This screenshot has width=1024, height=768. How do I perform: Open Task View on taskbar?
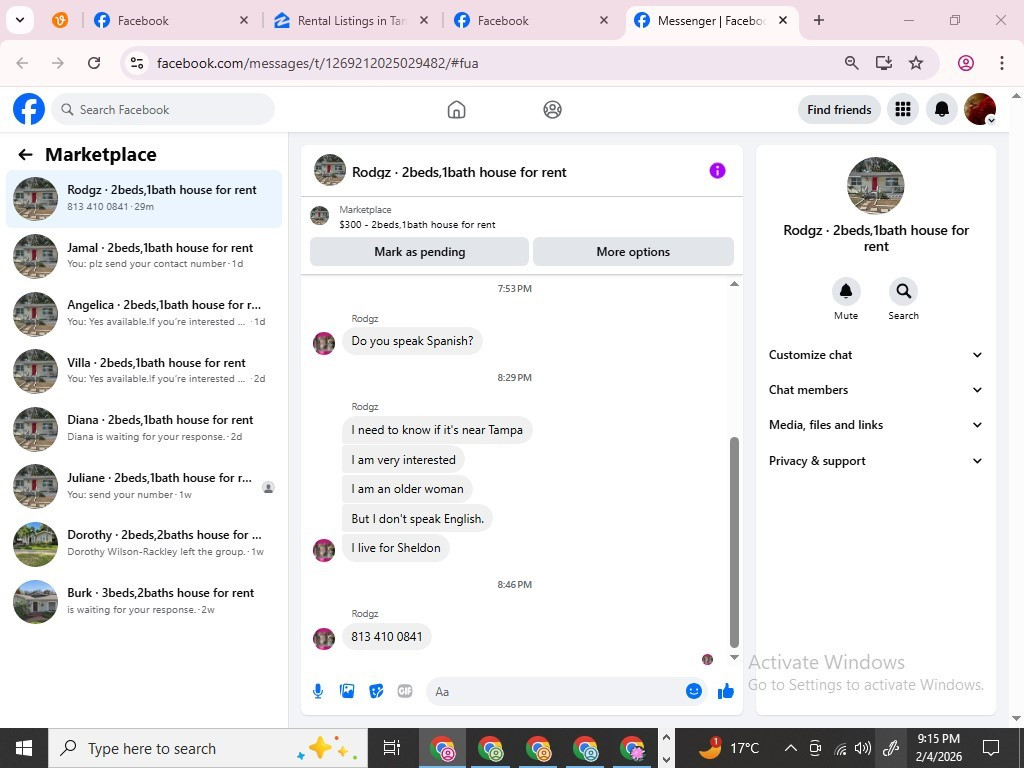[391, 748]
